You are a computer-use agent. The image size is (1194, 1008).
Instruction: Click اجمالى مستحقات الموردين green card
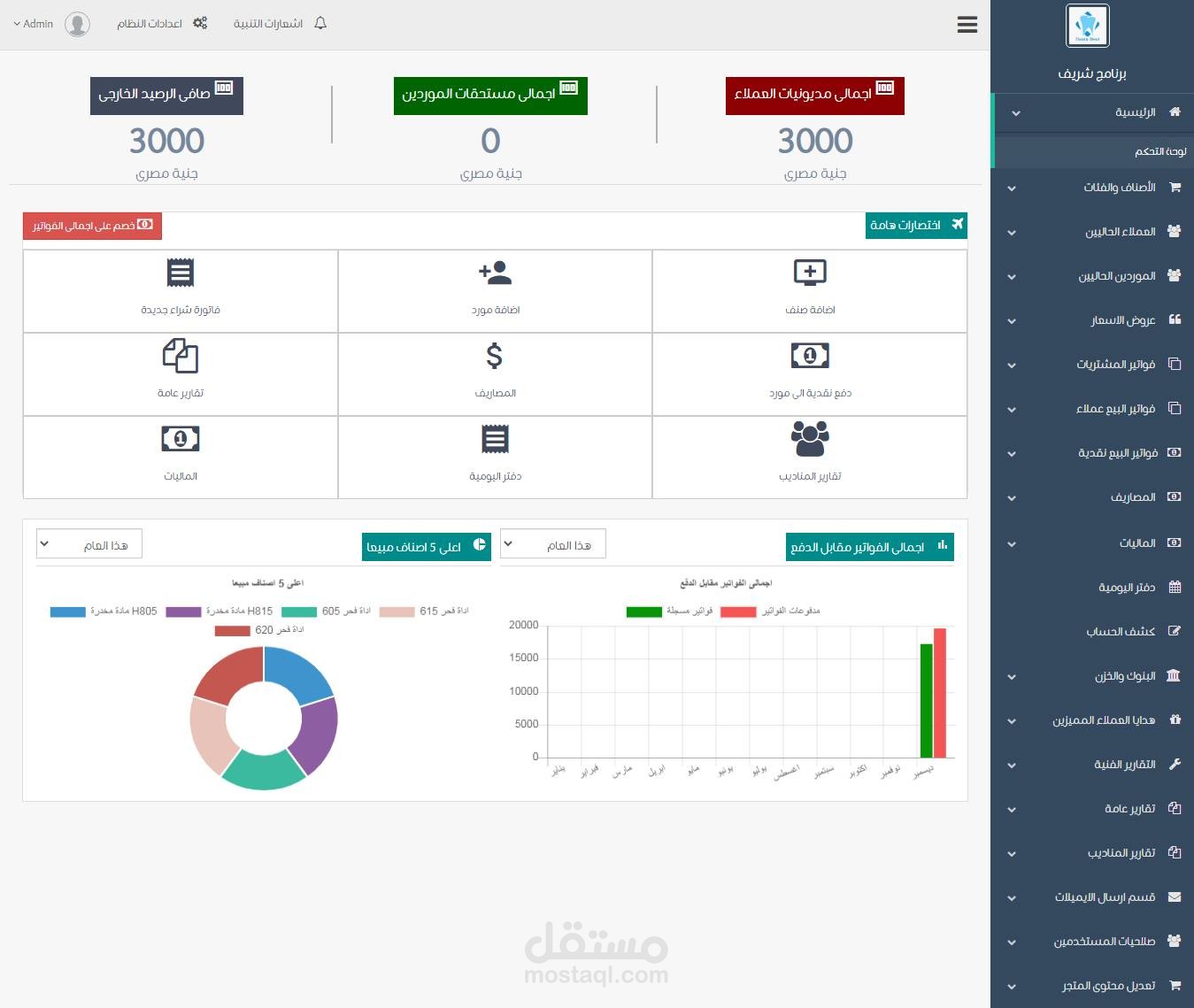click(490, 95)
